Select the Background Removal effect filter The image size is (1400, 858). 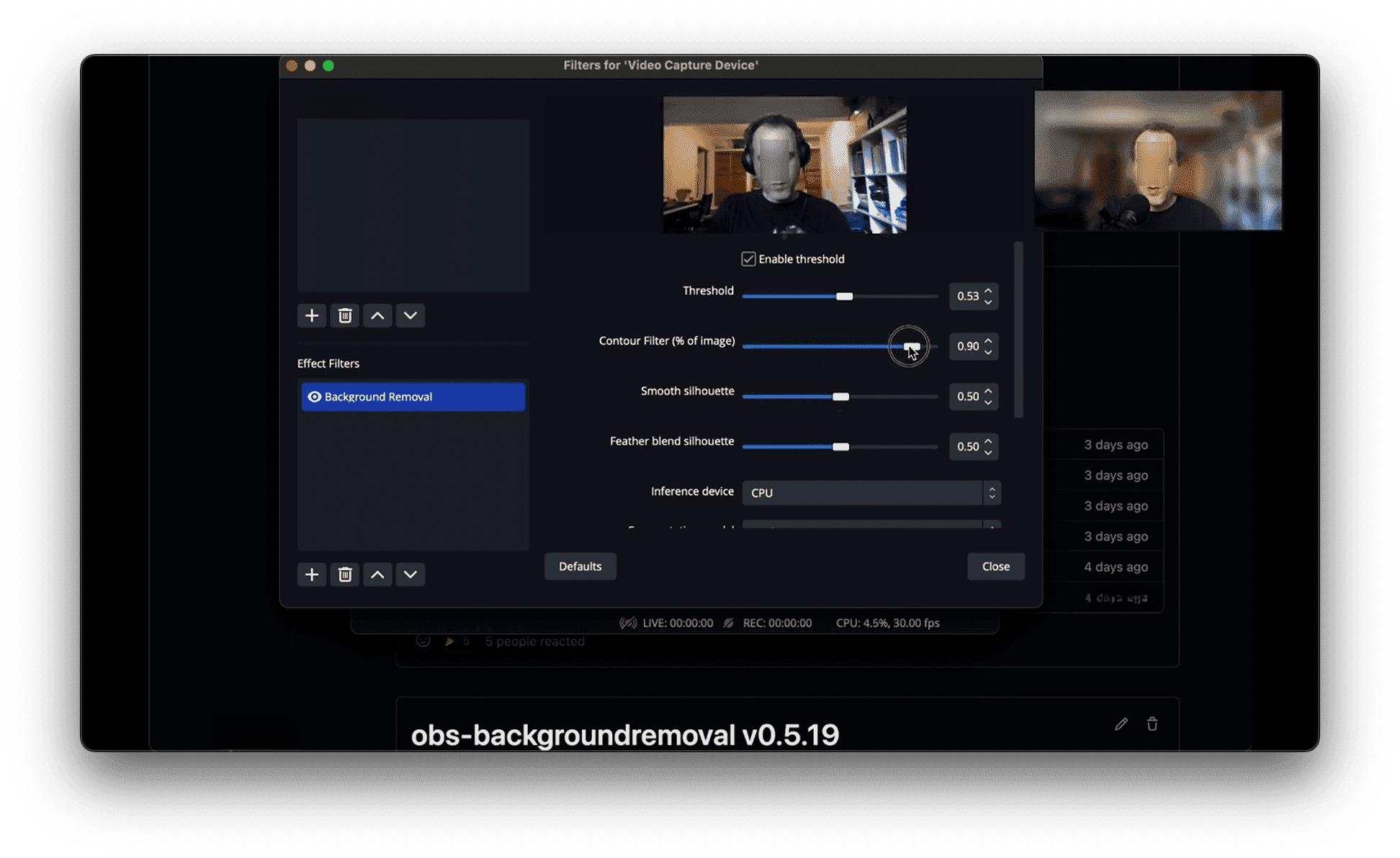click(413, 397)
